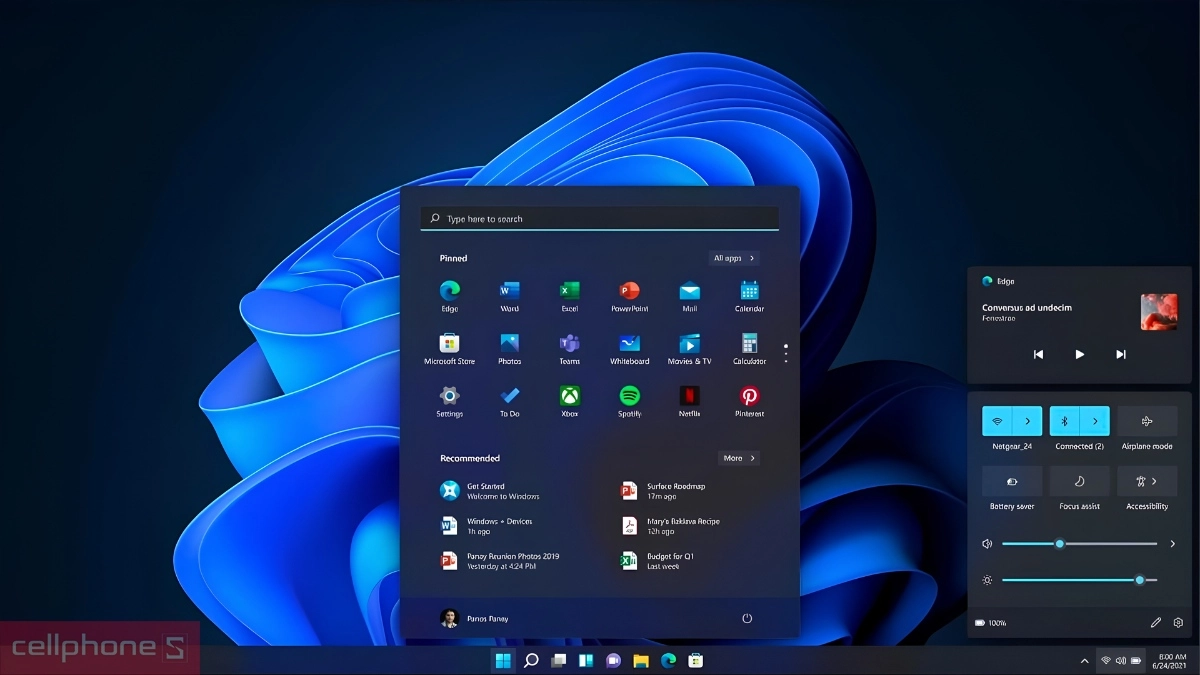Open the Accessibility options tile

[x=1147, y=481]
